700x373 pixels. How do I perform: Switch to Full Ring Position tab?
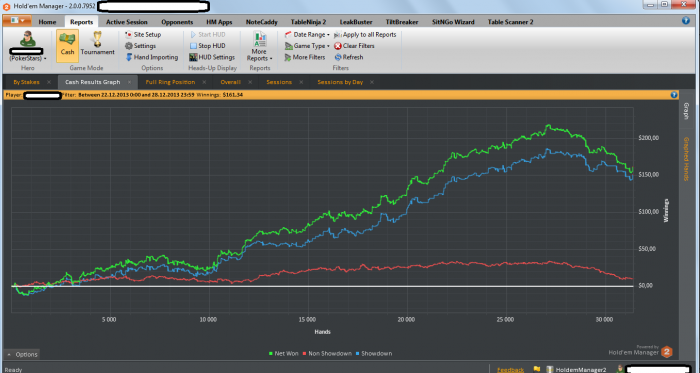pyautogui.click(x=170, y=82)
